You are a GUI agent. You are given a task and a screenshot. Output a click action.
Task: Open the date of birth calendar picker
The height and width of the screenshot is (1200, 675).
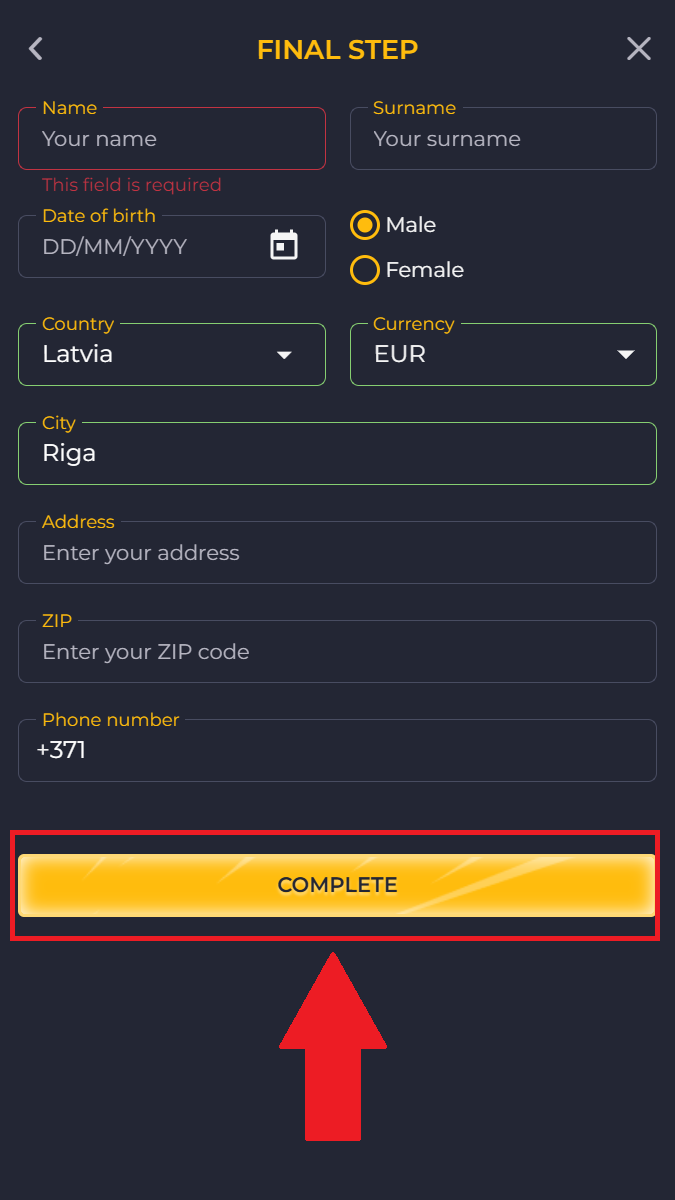284,245
